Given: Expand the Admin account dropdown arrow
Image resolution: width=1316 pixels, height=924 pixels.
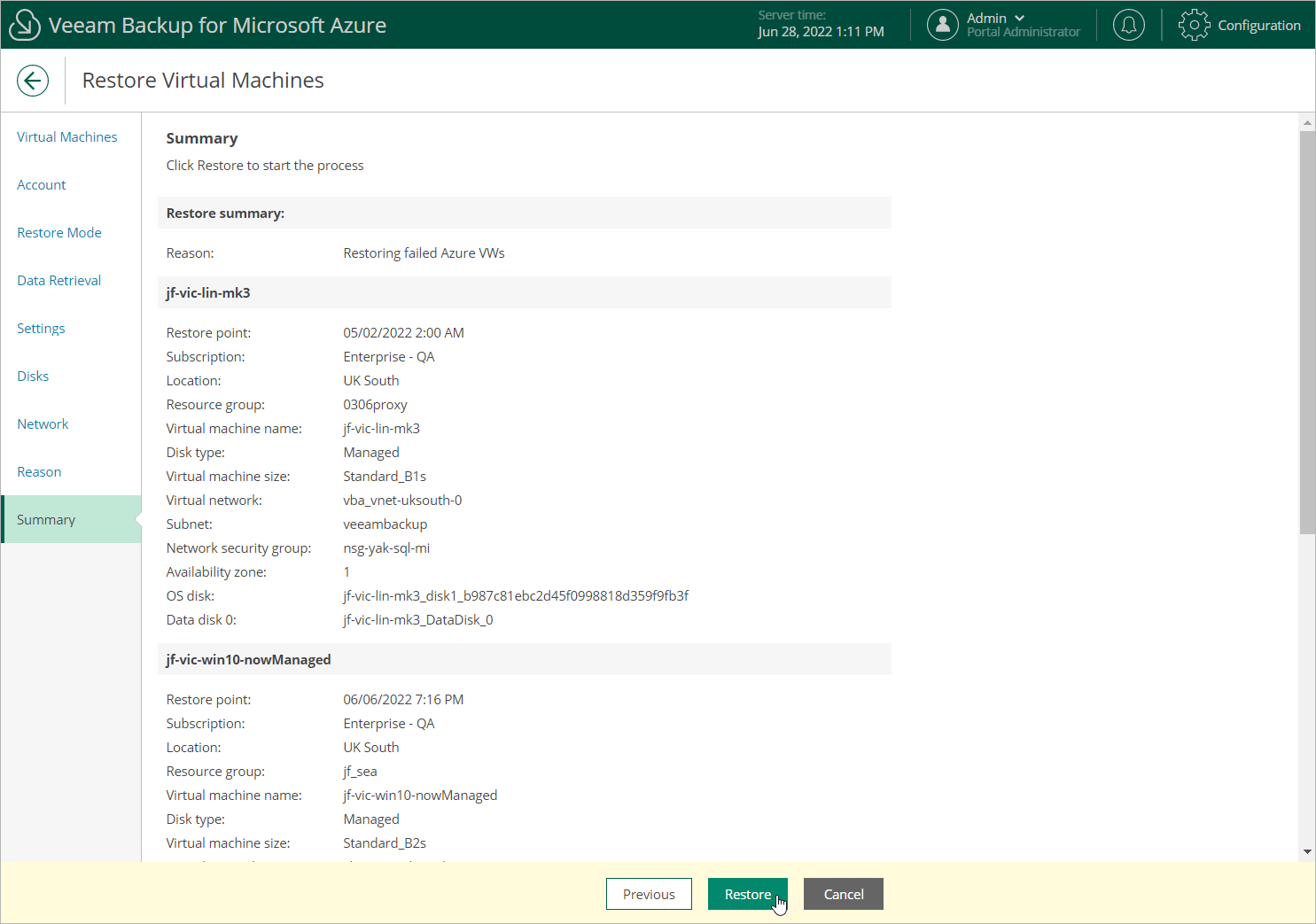Looking at the screenshot, I should pyautogui.click(x=1019, y=18).
